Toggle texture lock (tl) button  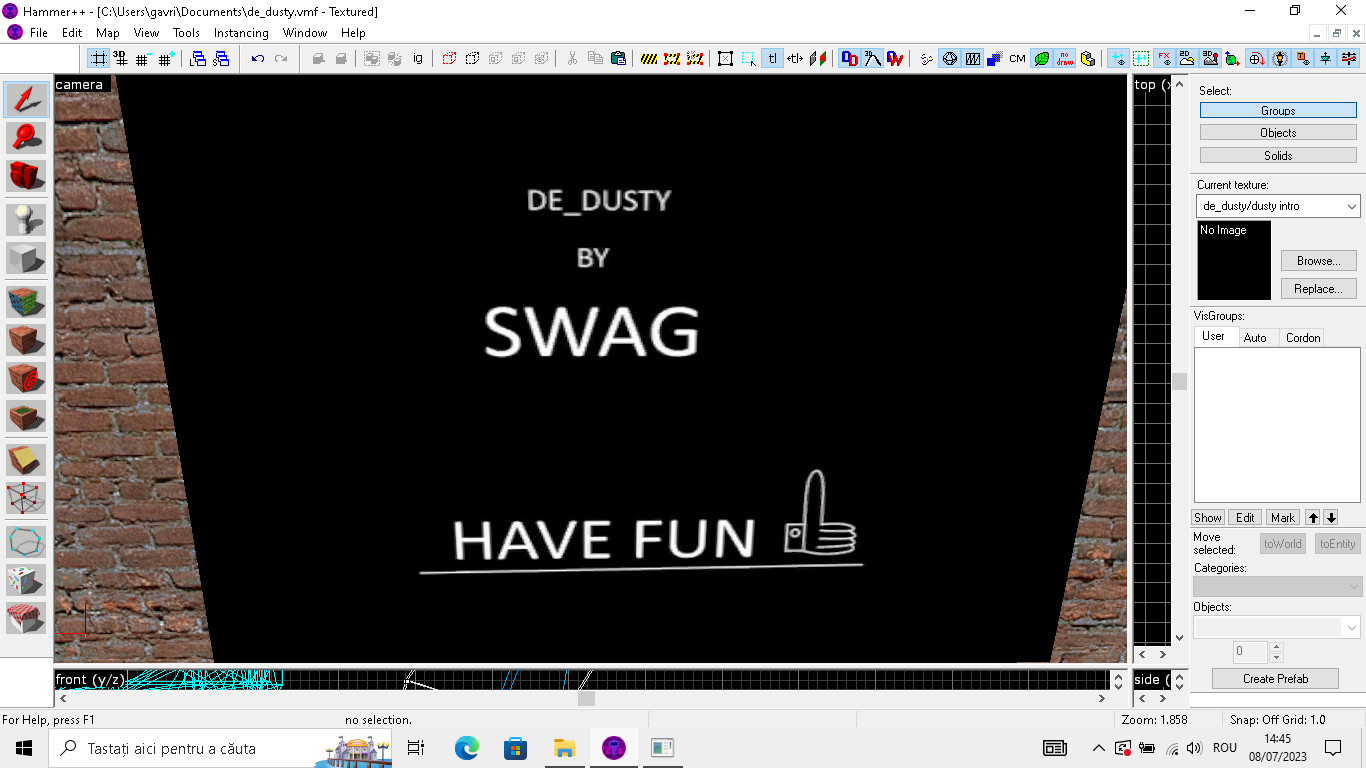click(773, 59)
